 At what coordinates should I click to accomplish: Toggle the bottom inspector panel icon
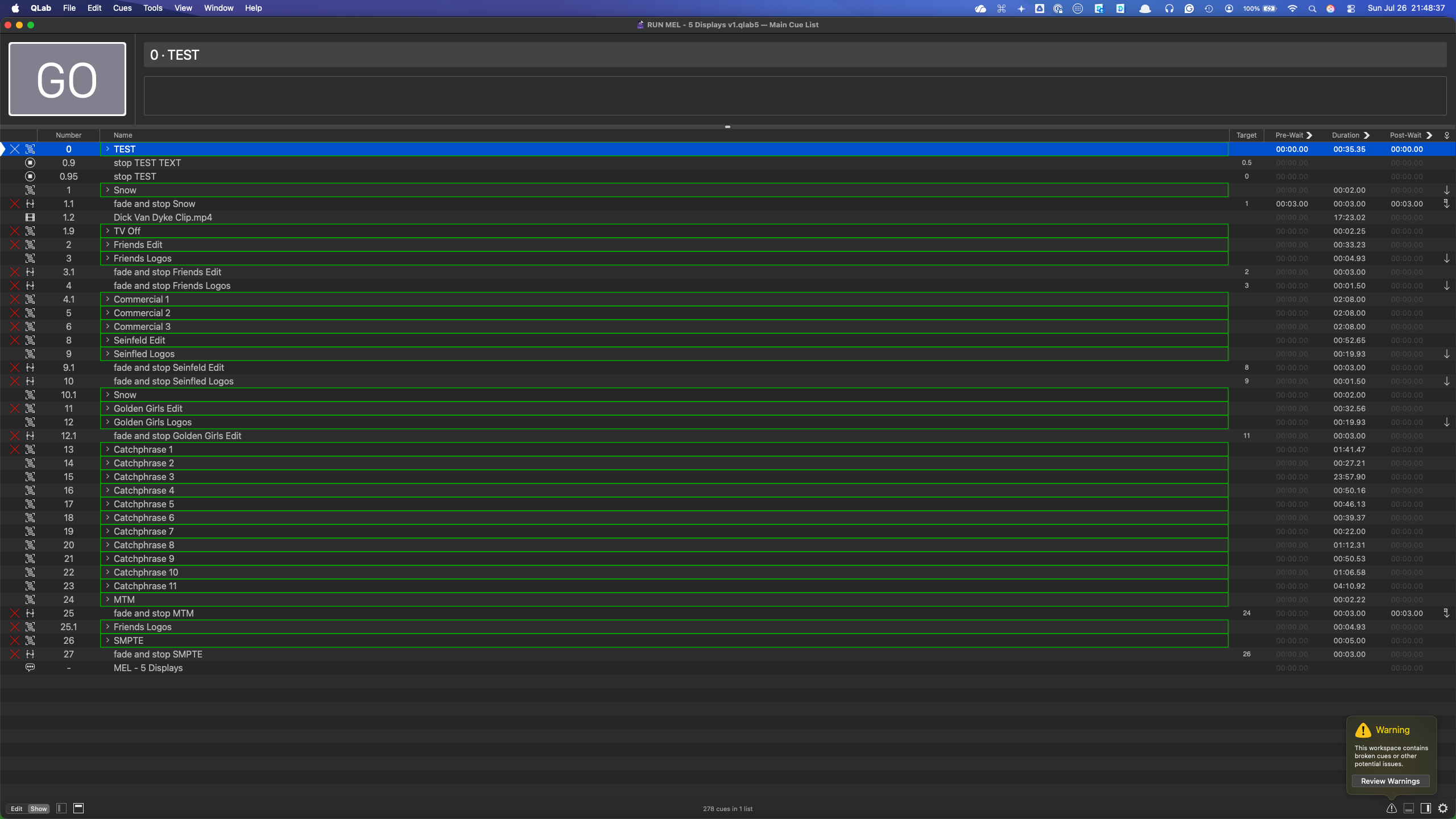[x=1409, y=808]
